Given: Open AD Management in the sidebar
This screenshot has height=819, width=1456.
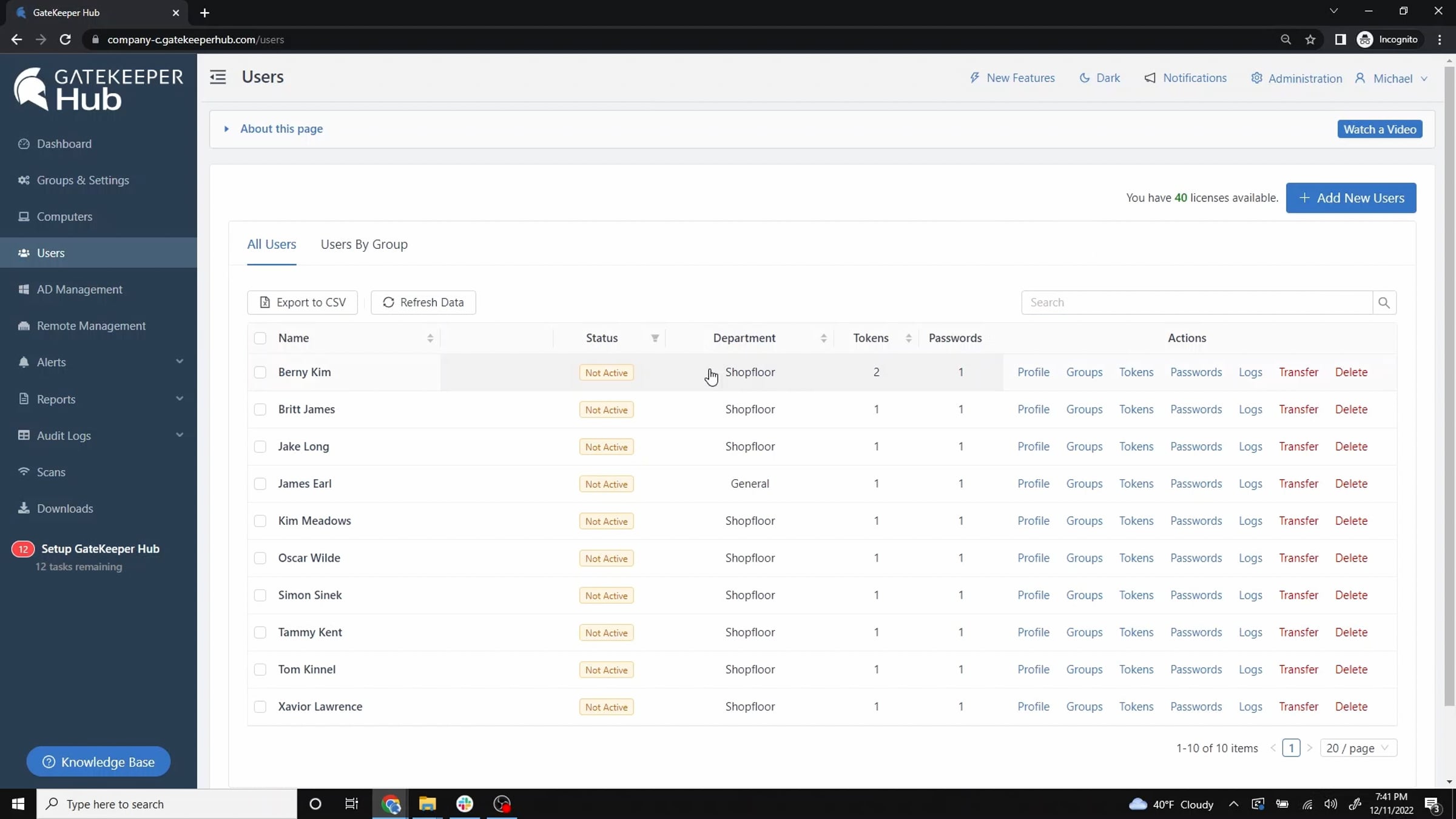Looking at the screenshot, I should (98, 289).
